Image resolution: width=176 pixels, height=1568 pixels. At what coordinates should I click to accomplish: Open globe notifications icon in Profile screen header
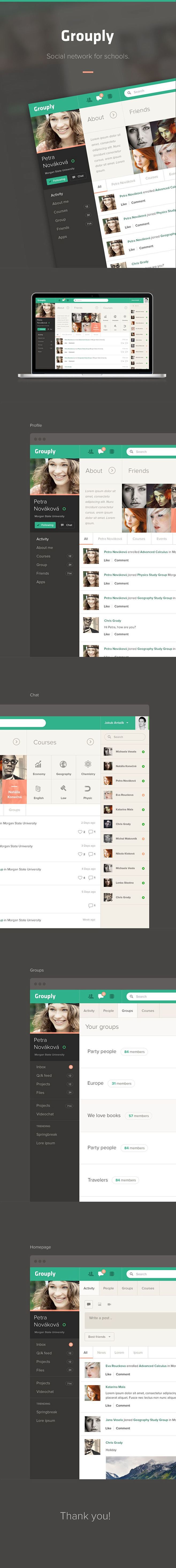pos(112,452)
